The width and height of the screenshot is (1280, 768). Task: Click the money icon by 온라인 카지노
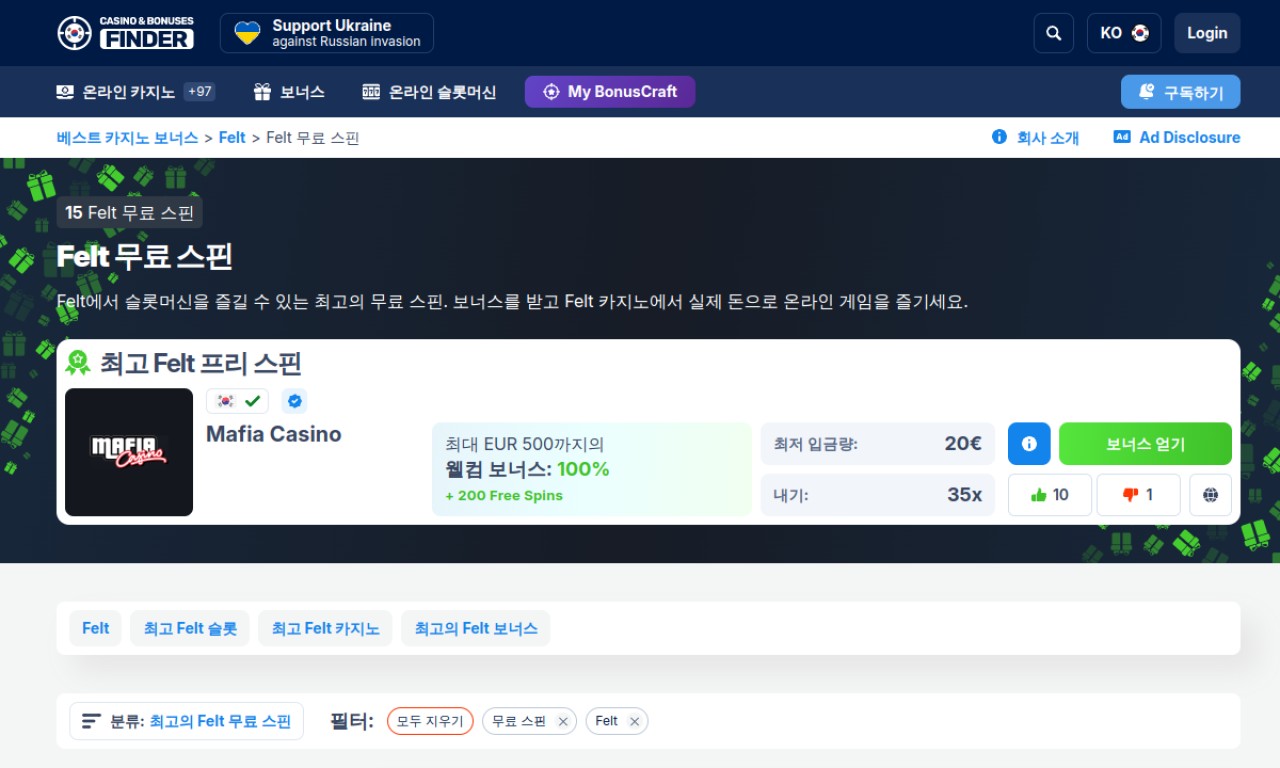click(x=66, y=92)
